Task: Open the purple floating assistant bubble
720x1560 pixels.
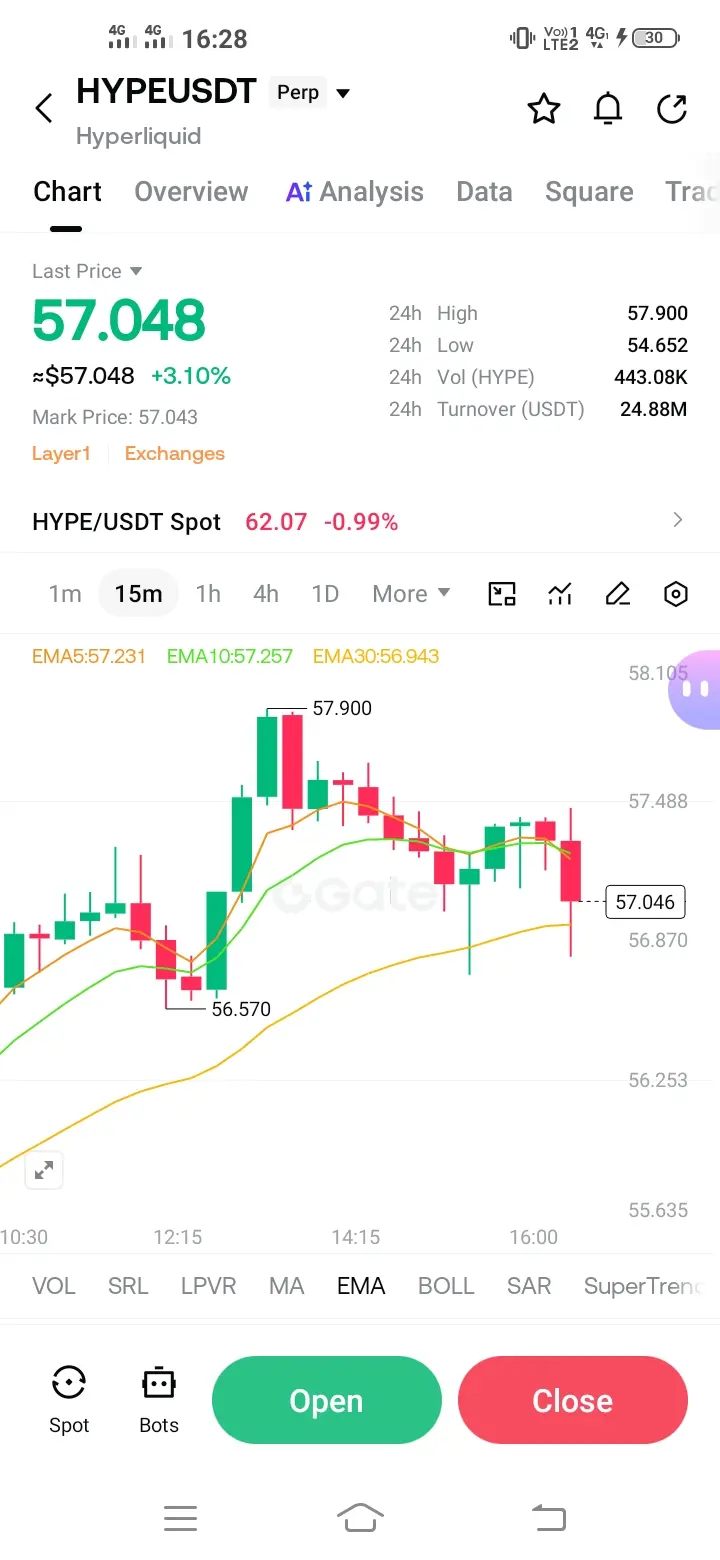Action: point(696,689)
